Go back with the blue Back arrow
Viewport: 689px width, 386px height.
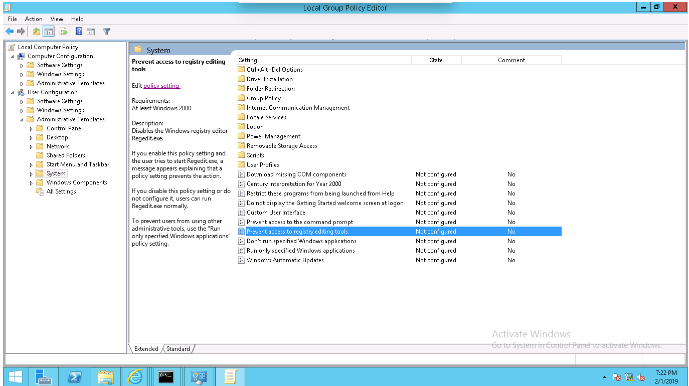[9, 31]
